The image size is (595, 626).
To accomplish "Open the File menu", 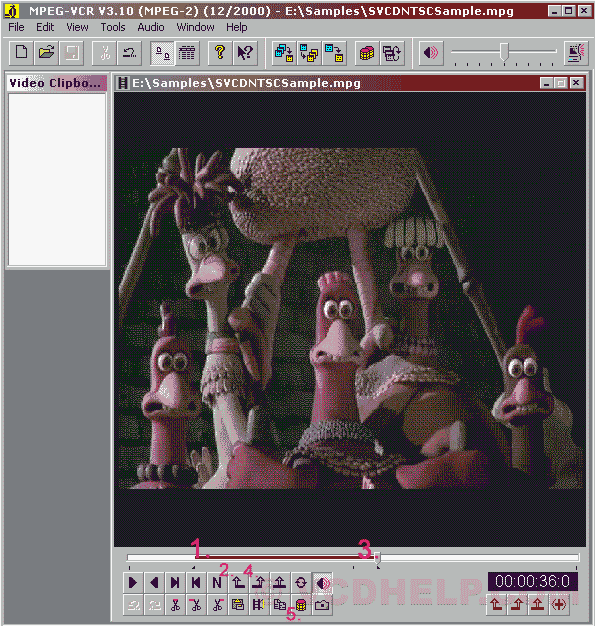I will 16,27.
